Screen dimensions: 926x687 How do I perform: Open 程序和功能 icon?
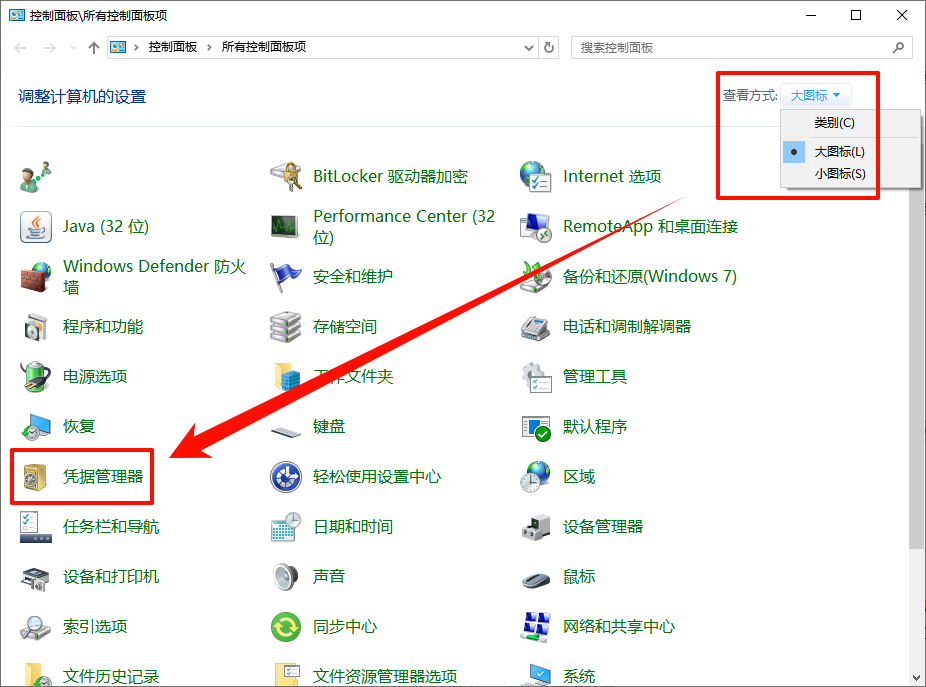pos(35,327)
